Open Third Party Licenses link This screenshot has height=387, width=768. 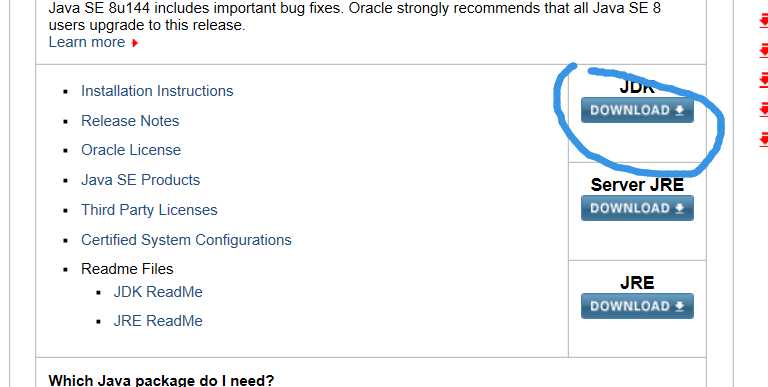(x=149, y=210)
